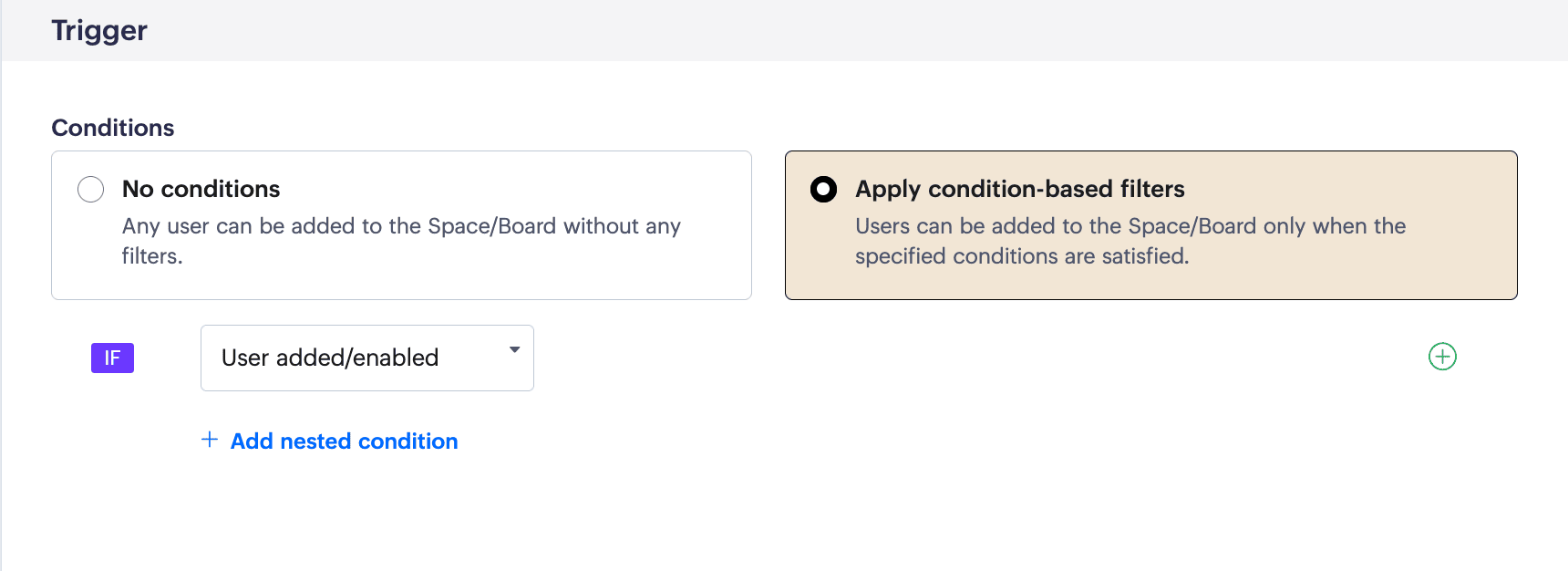Viewport: 1568px width, 571px height.
Task: Click the green circled plus icon
Action: point(1442,357)
